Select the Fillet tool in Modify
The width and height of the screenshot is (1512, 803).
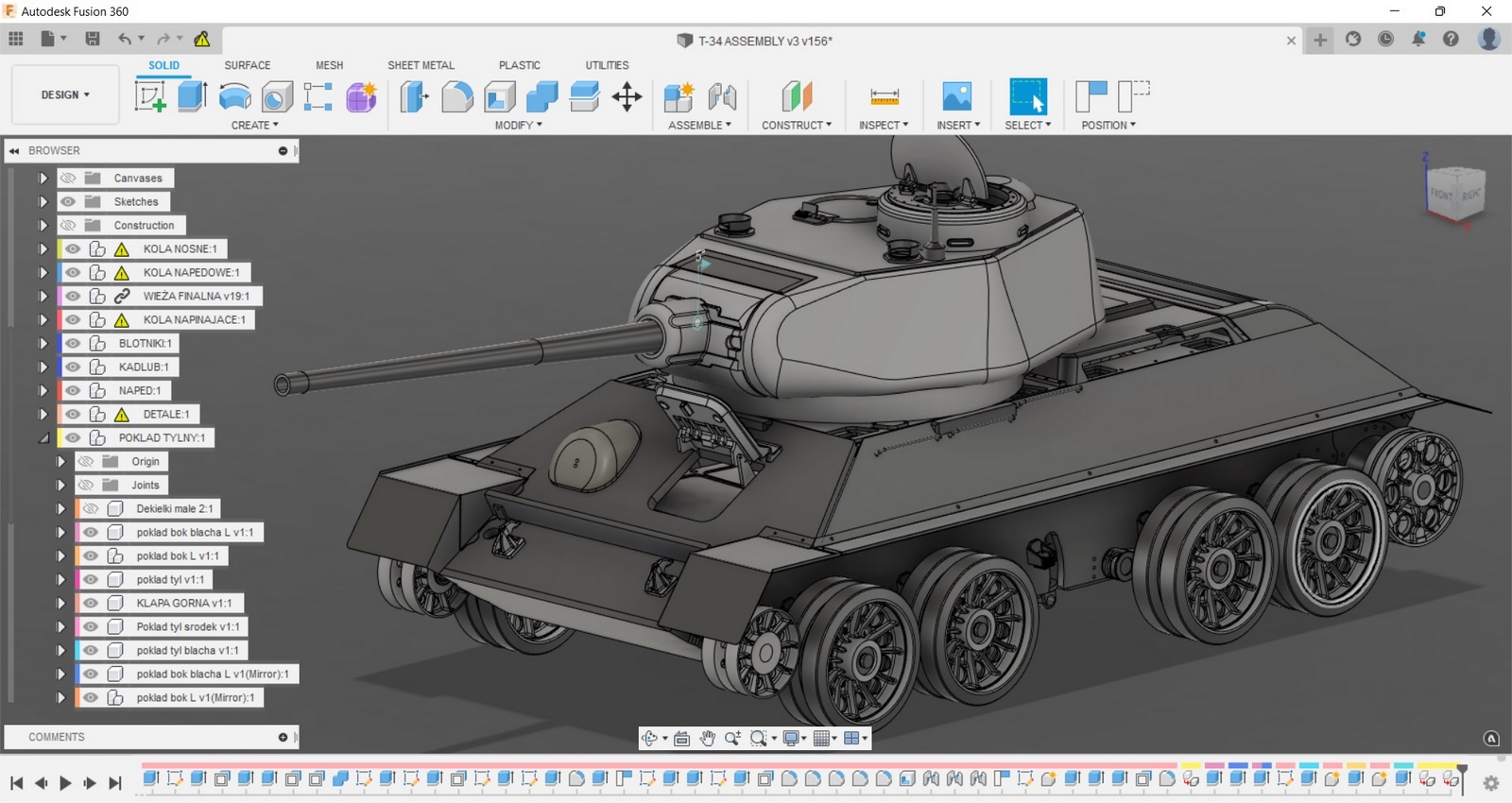pos(457,96)
